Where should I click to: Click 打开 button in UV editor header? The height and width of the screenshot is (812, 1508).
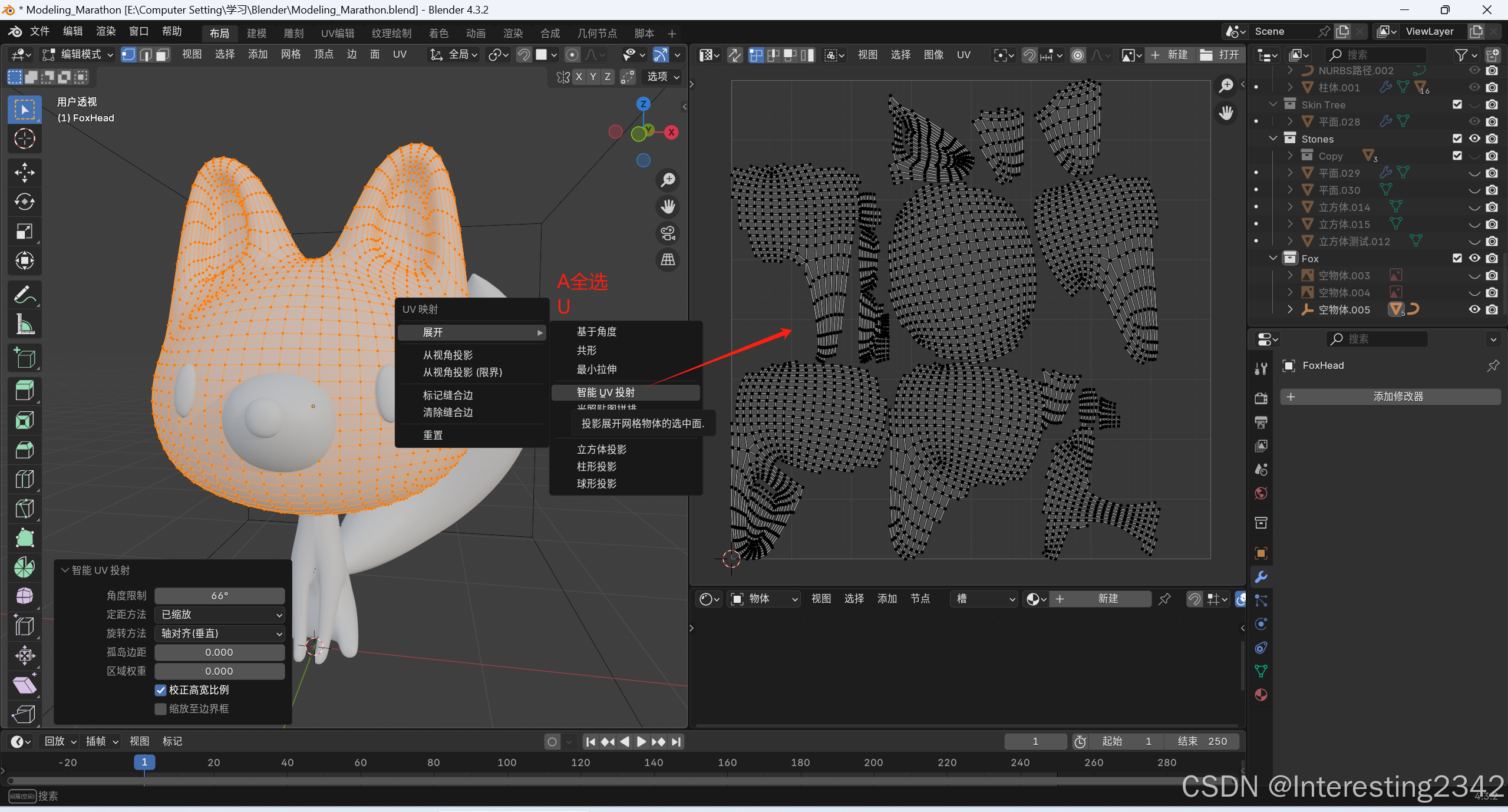[x=1220, y=55]
